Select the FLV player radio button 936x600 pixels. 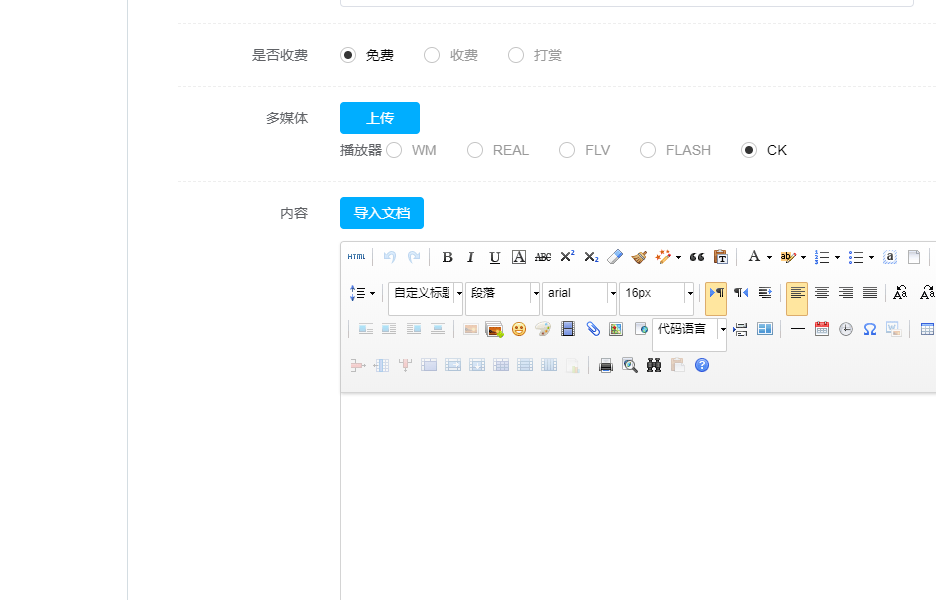point(567,150)
